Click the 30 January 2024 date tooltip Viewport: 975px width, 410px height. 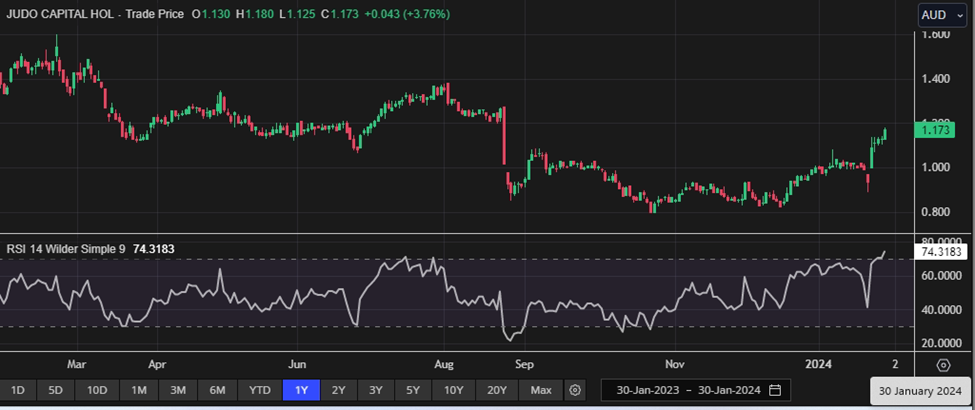pos(919,392)
